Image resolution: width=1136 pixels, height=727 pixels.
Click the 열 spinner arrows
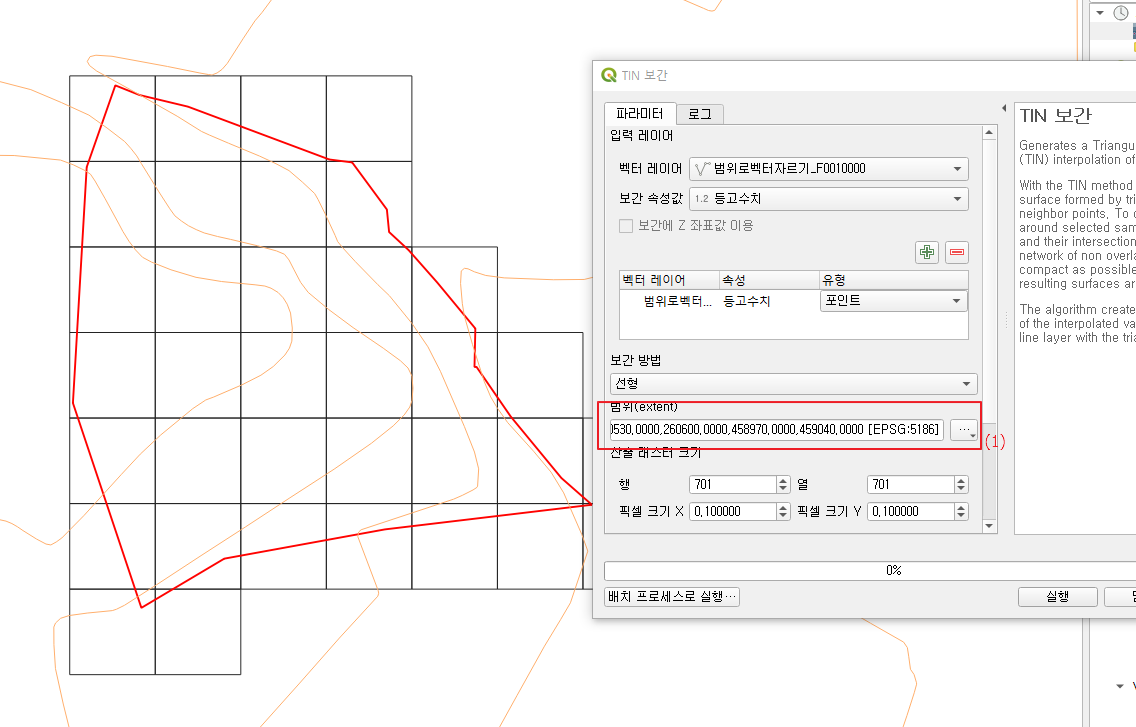[x=961, y=485]
